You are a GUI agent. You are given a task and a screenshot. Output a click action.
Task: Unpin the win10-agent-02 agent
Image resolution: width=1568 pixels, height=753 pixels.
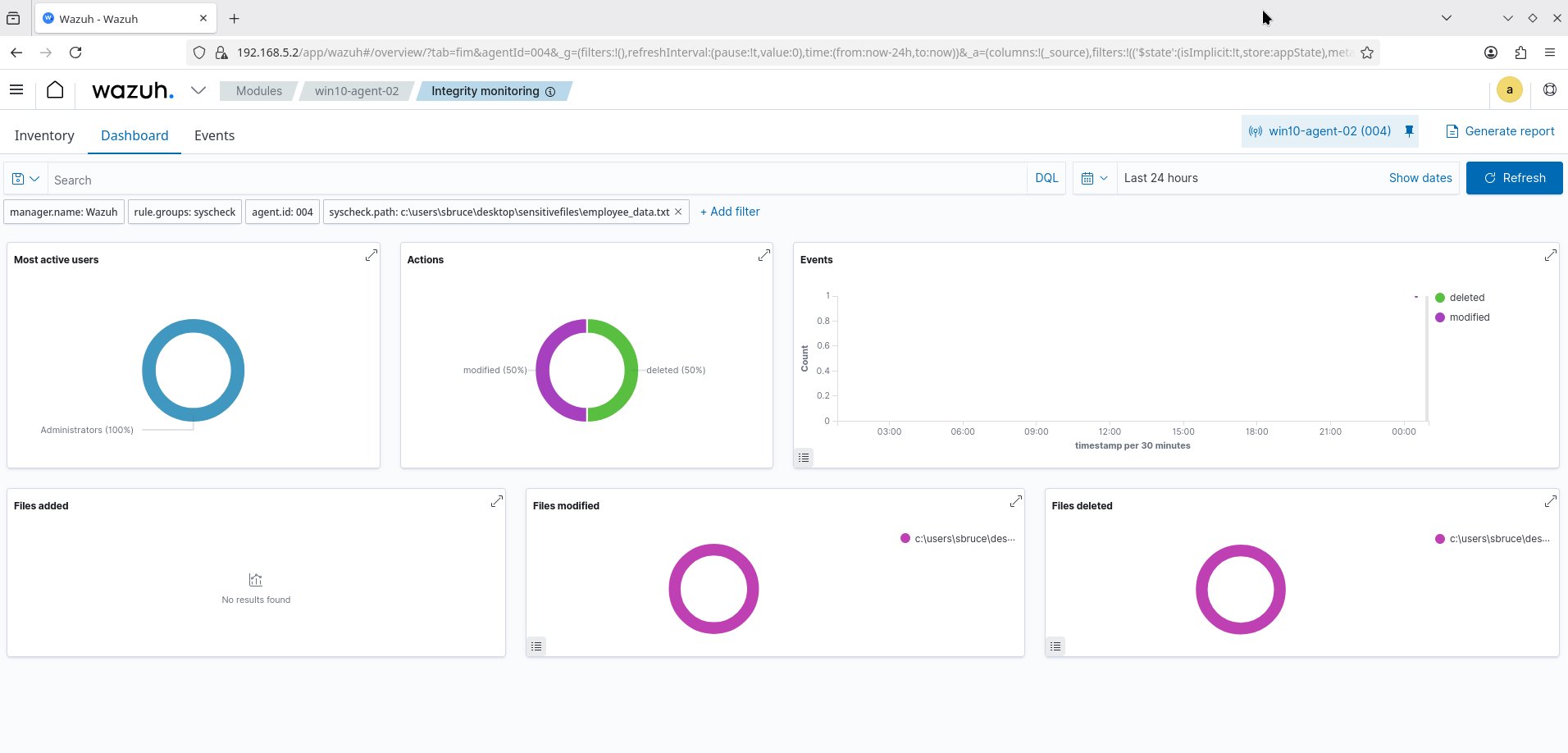pos(1409,131)
